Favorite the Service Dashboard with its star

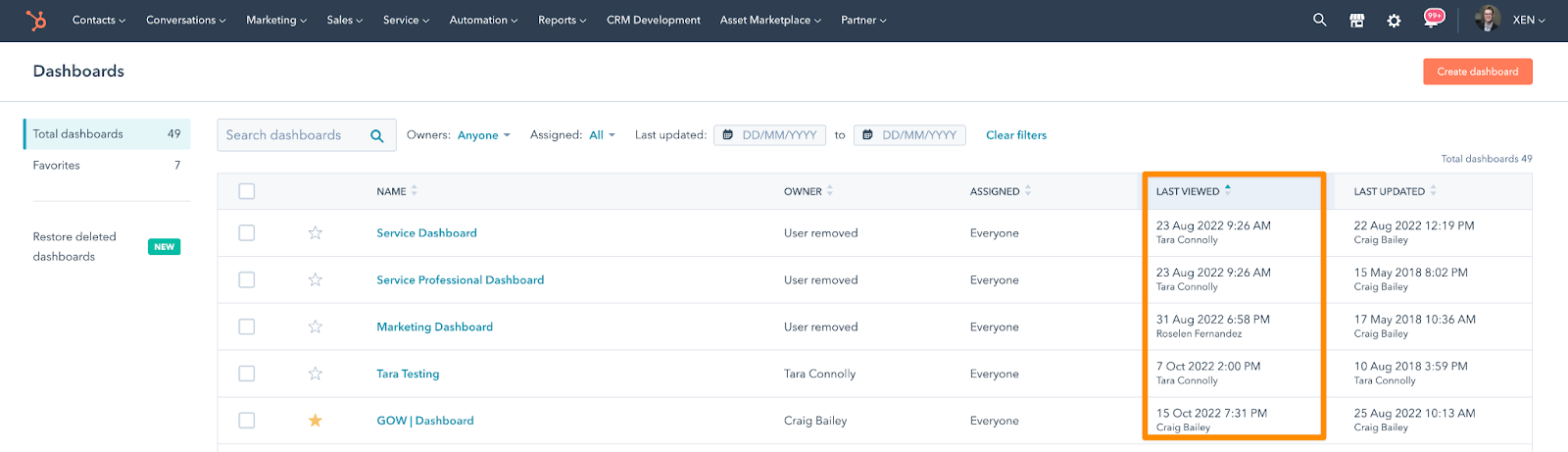316,232
